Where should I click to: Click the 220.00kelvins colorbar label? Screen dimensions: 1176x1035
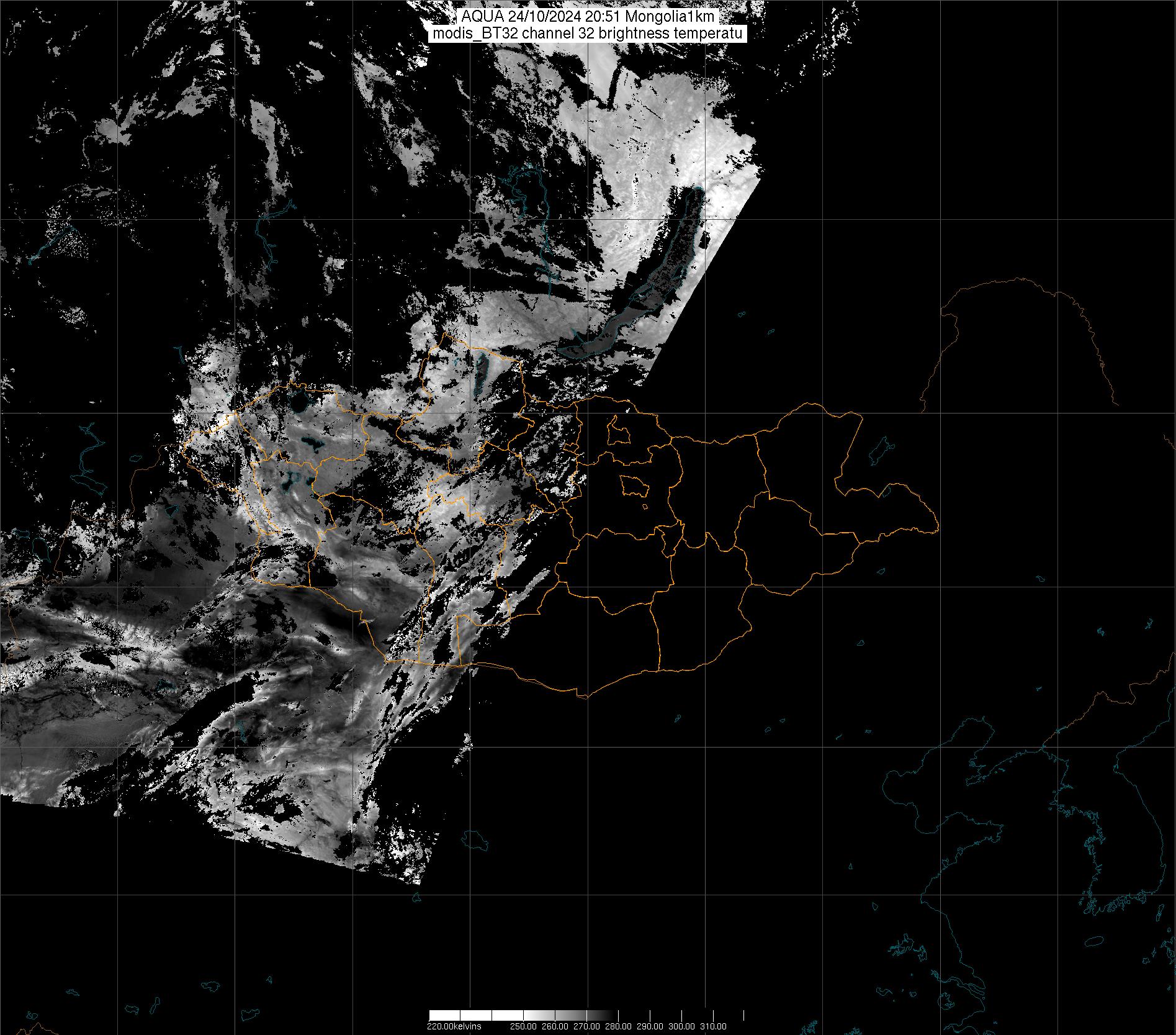pos(454,1026)
